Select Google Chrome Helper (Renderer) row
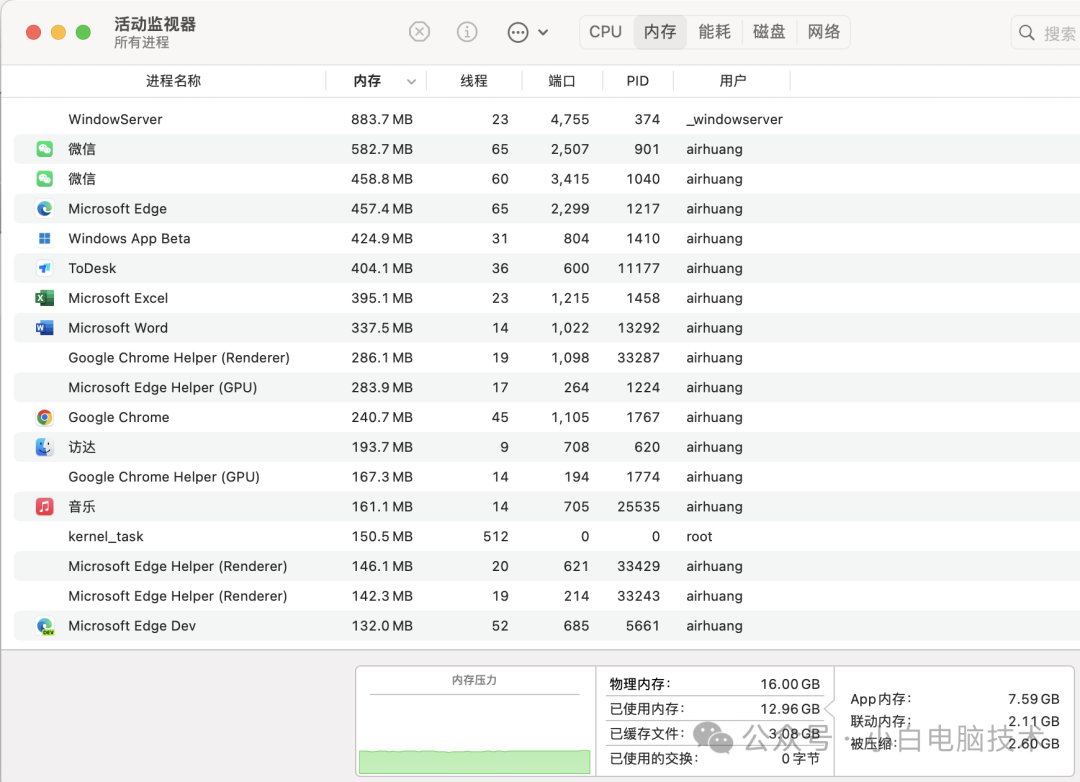Screen dimensions: 1080x782 coord(547,358)
